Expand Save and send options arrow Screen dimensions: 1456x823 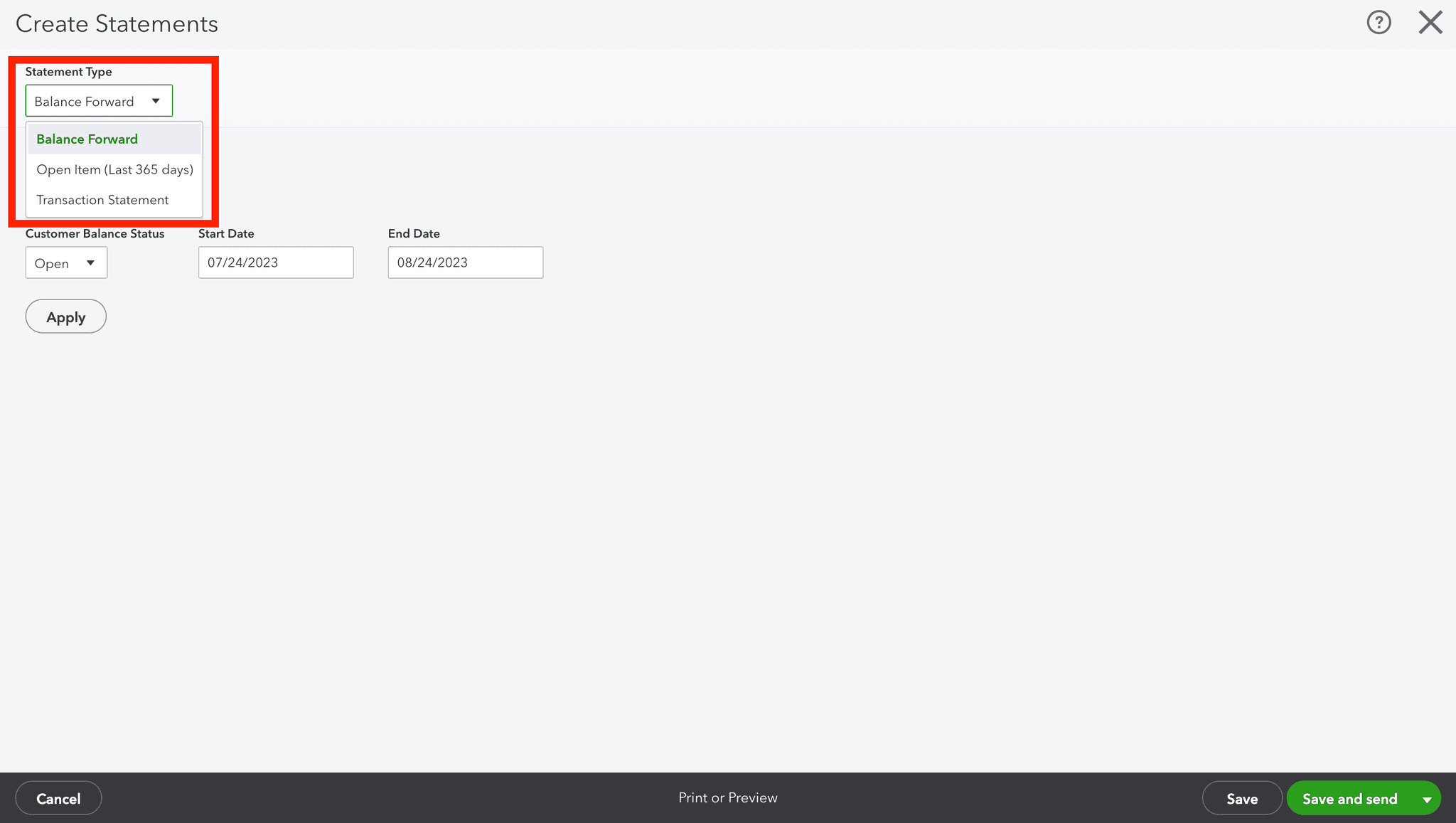(x=1427, y=798)
